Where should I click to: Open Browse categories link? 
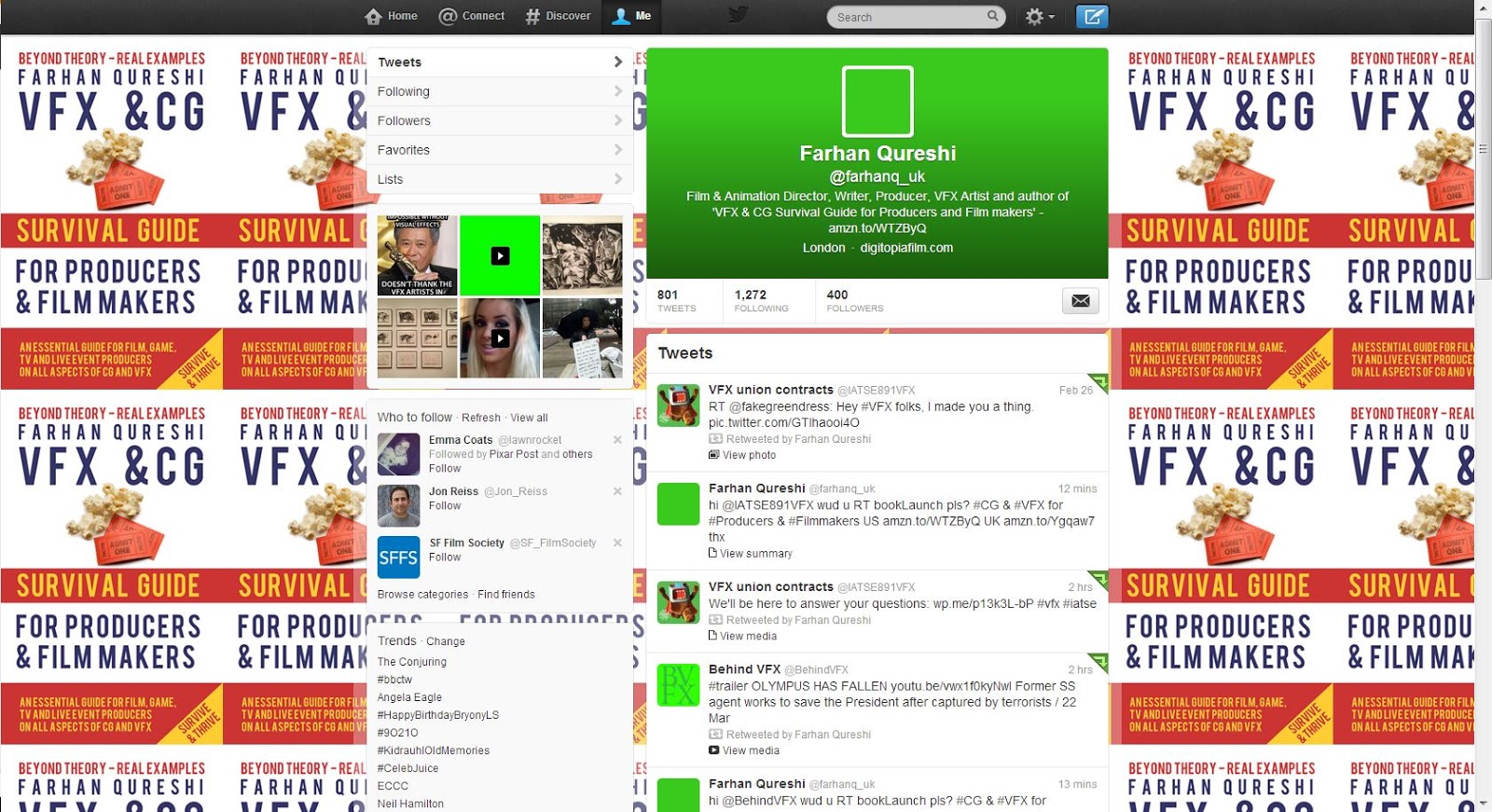tap(422, 595)
